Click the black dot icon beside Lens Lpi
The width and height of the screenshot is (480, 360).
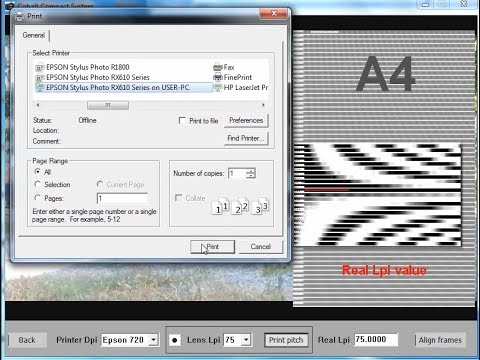pos(175,340)
